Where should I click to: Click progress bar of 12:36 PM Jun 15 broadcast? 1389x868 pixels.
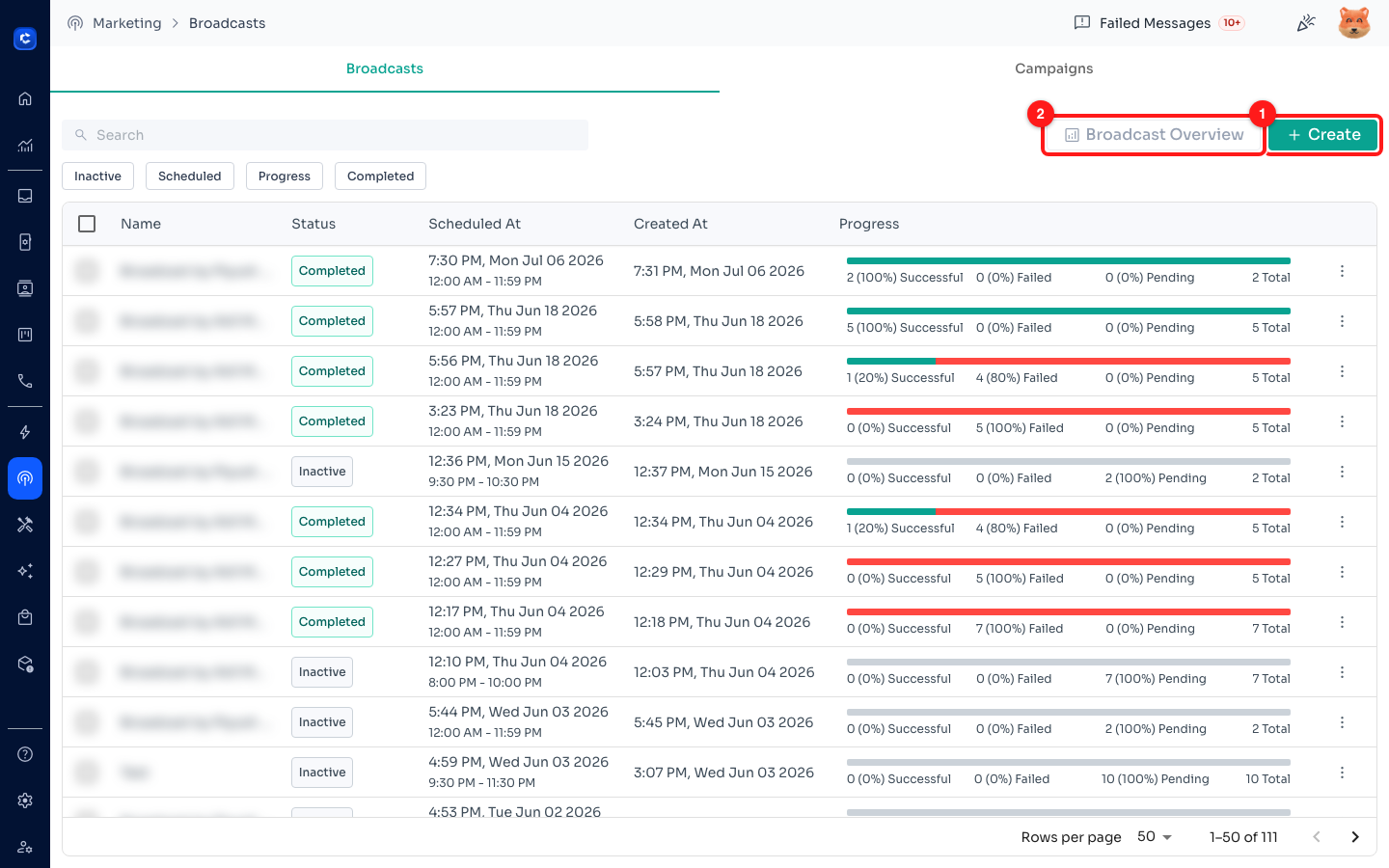click(1069, 461)
